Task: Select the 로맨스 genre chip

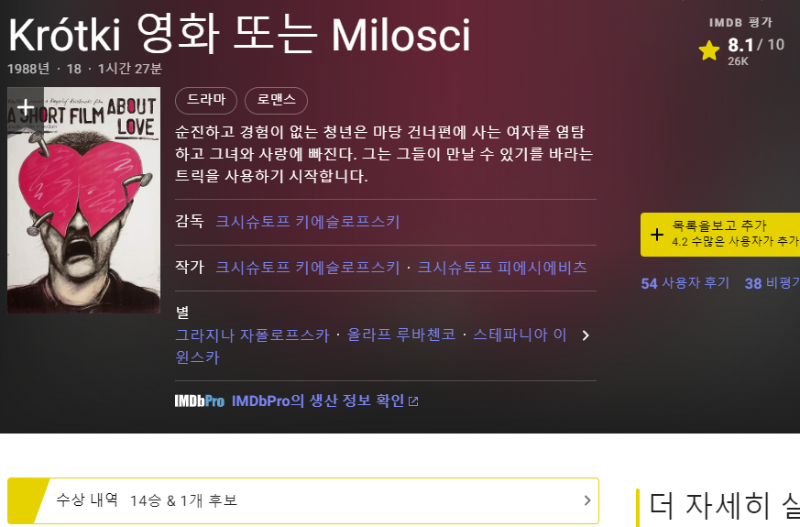Action: [x=276, y=101]
